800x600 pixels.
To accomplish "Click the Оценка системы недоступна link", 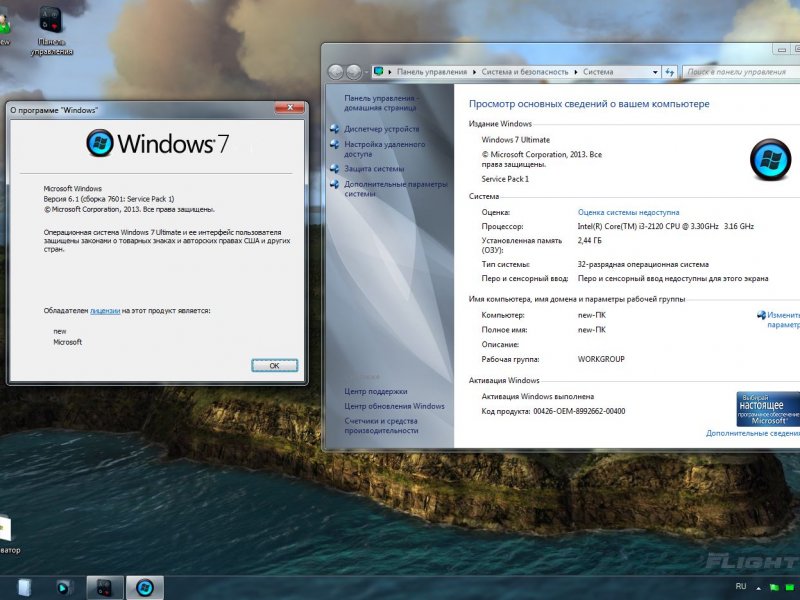I will [x=628, y=212].
